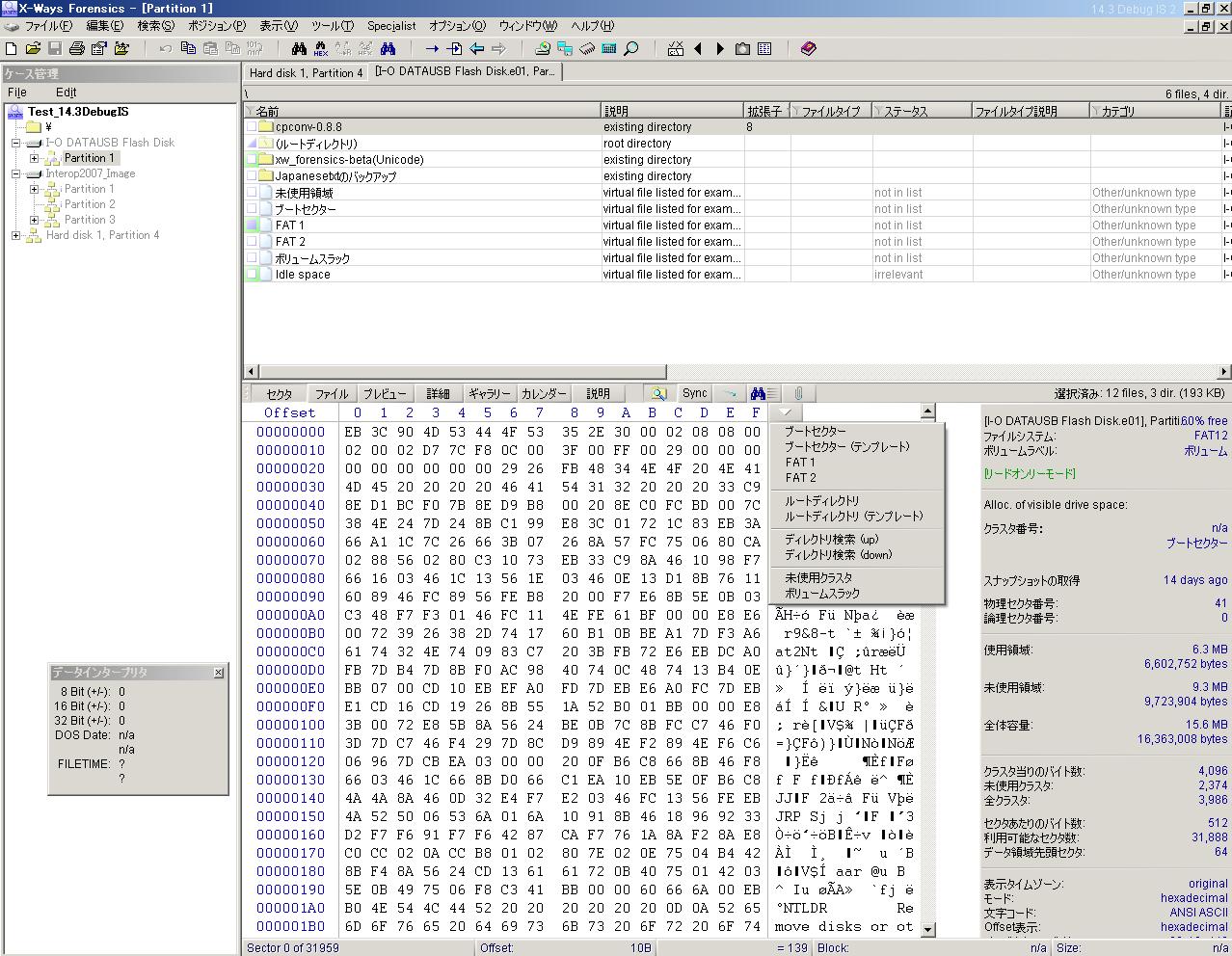Collapse the Interop2007_Image tree node
The width and height of the screenshot is (1232, 956).
click(16, 173)
